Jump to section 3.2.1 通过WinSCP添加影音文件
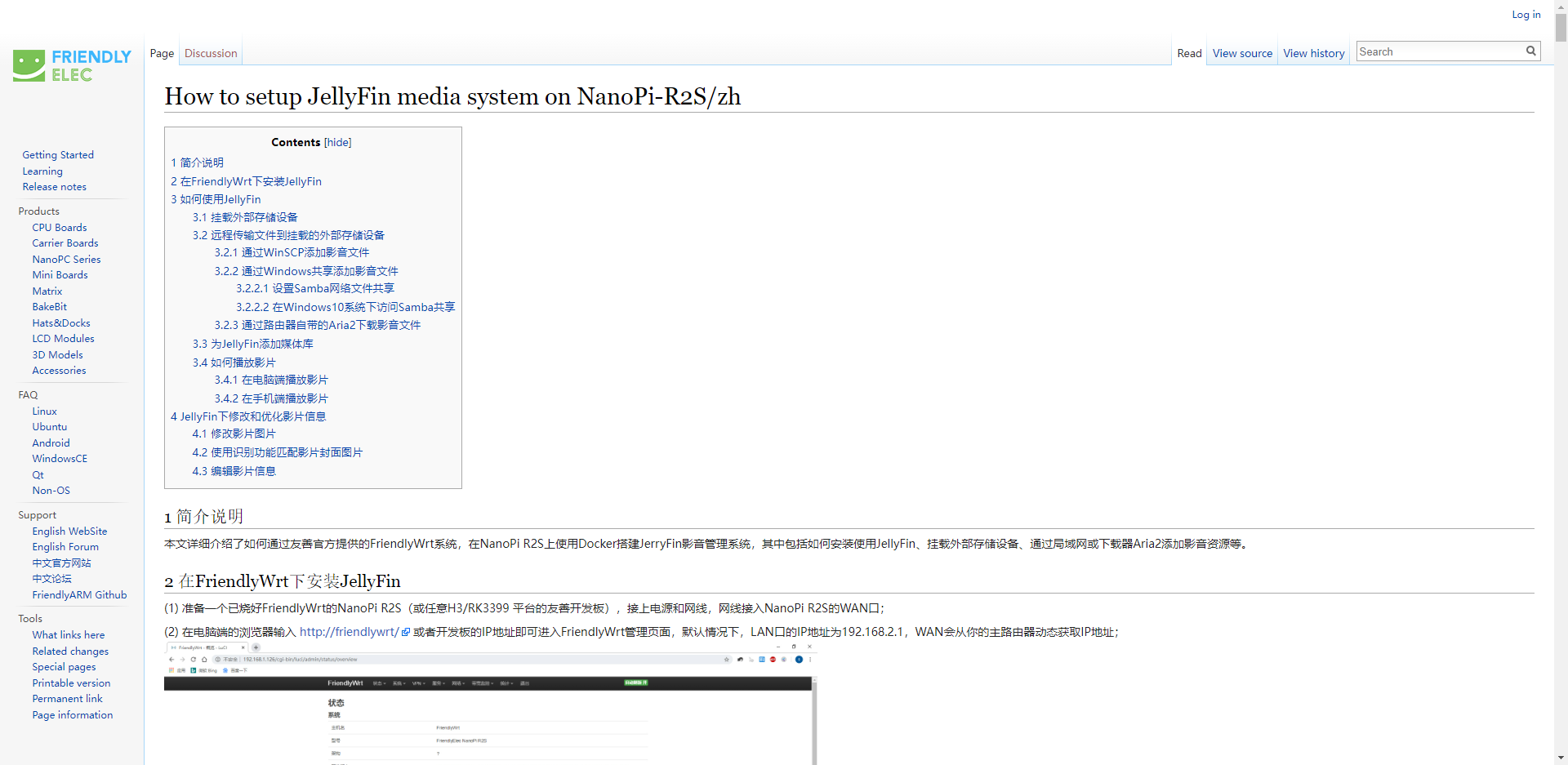The height and width of the screenshot is (765, 1568). tap(292, 252)
